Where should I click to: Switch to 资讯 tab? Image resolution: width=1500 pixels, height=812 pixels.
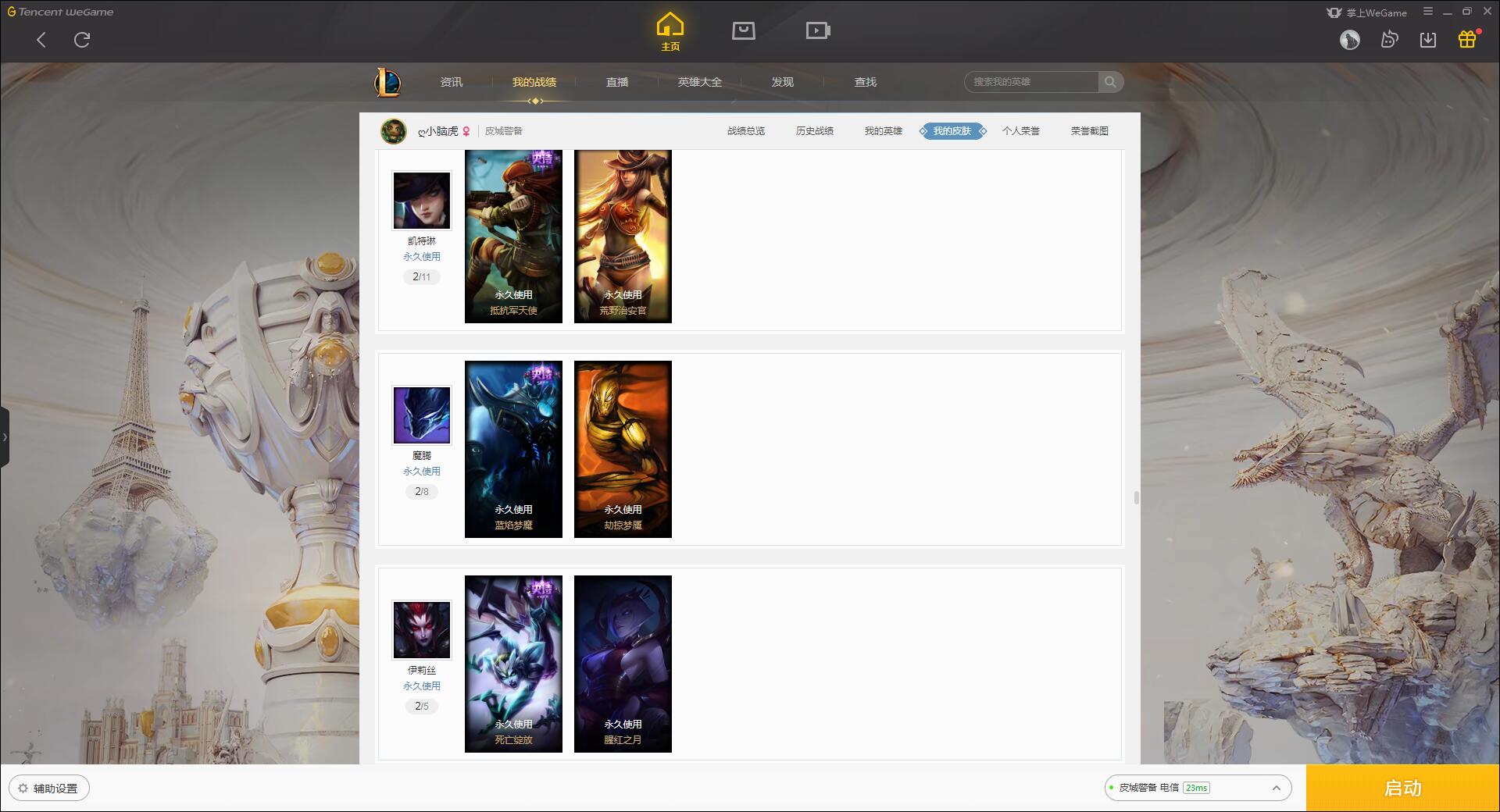click(x=452, y=82)
